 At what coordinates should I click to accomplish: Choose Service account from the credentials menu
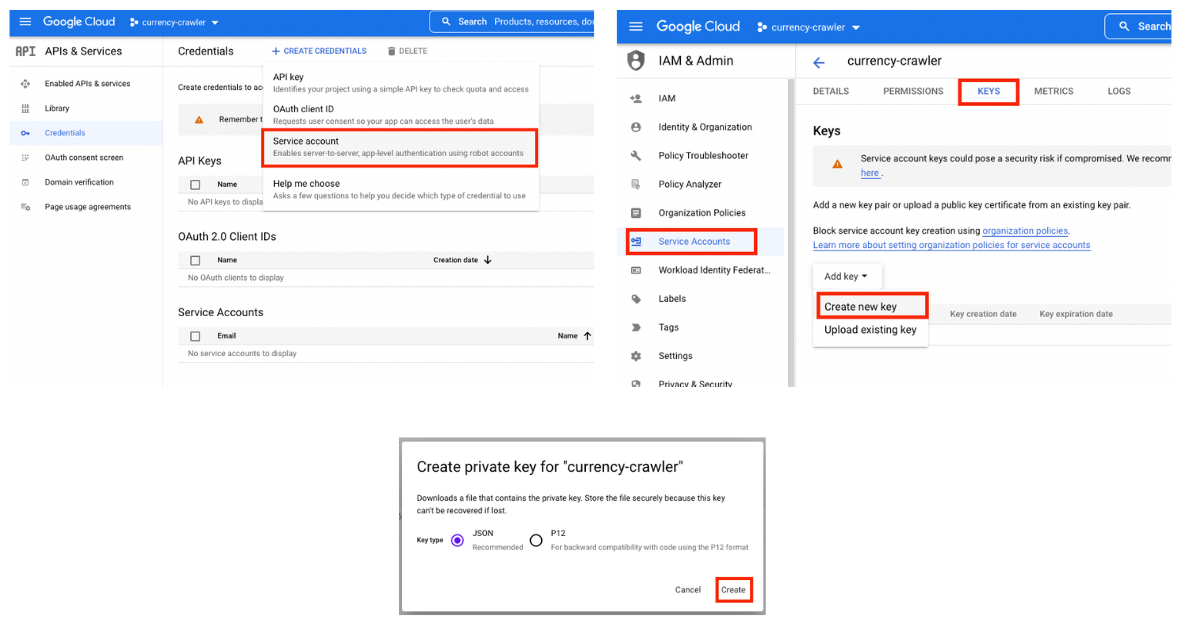tap(399, 147)
